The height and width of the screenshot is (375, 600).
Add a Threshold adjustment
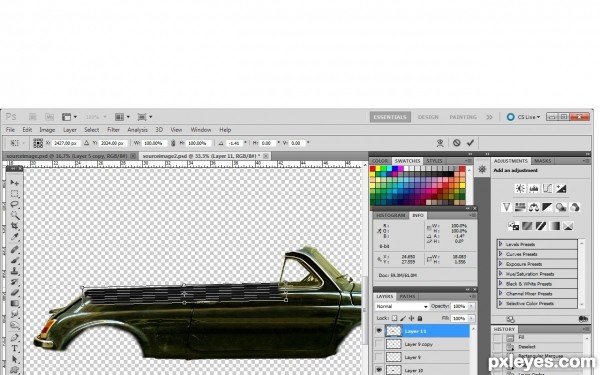click(541, 226)
